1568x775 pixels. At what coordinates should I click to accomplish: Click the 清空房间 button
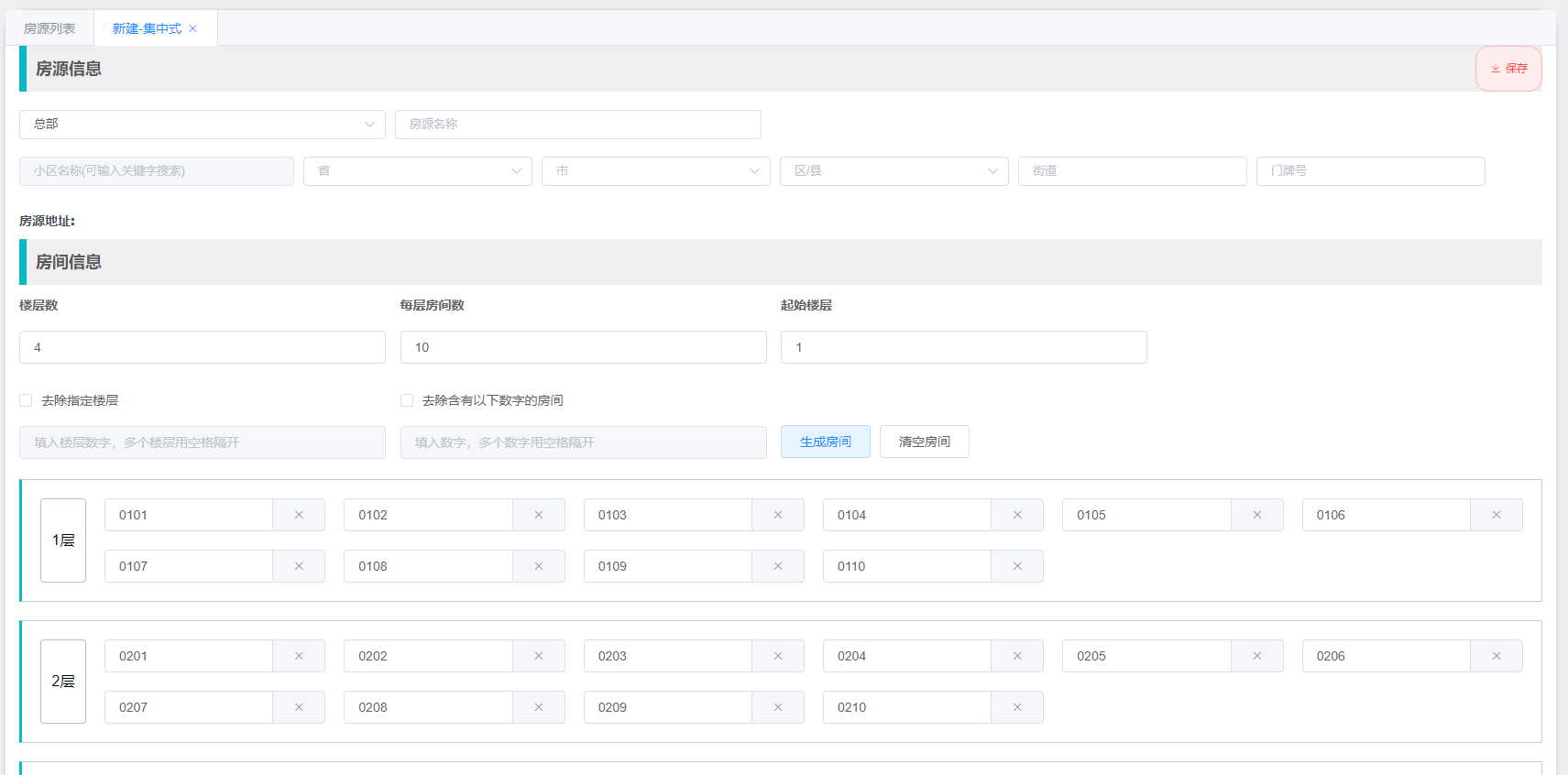point(925,442)
